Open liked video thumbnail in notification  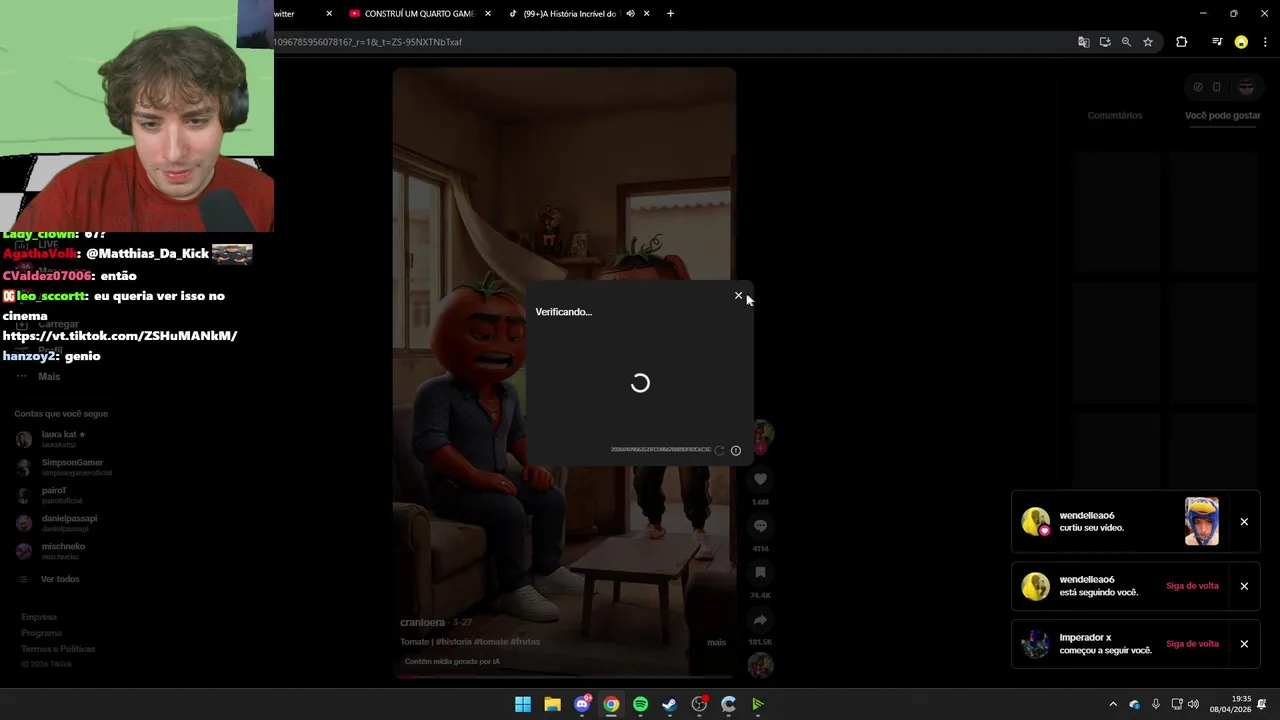tap(1201, 521)
